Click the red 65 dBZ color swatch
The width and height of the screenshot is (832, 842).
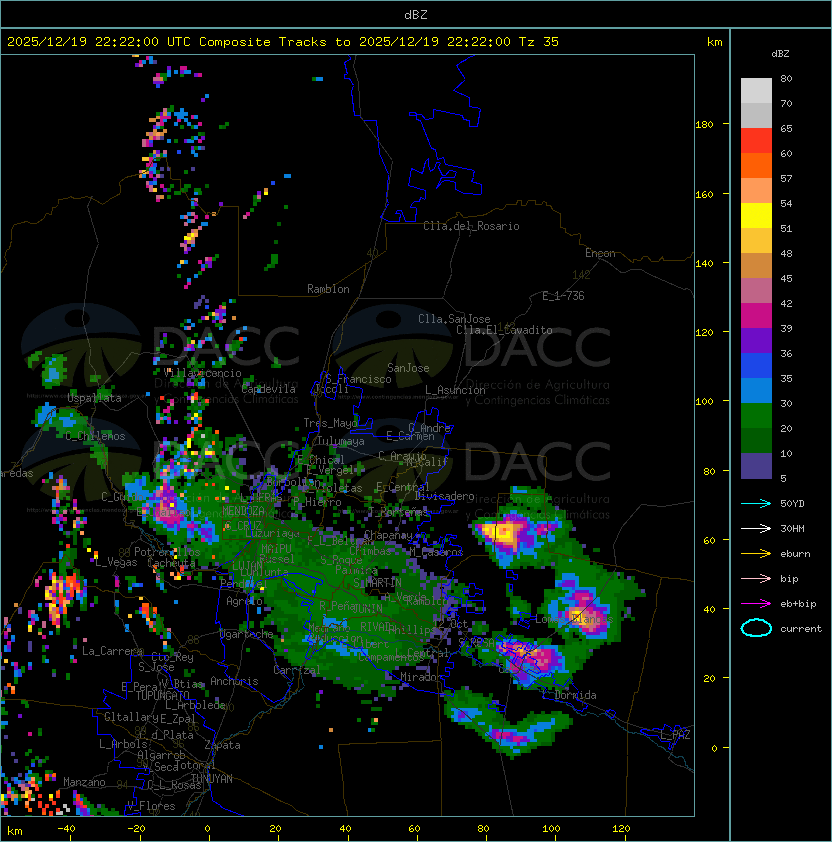756,141
